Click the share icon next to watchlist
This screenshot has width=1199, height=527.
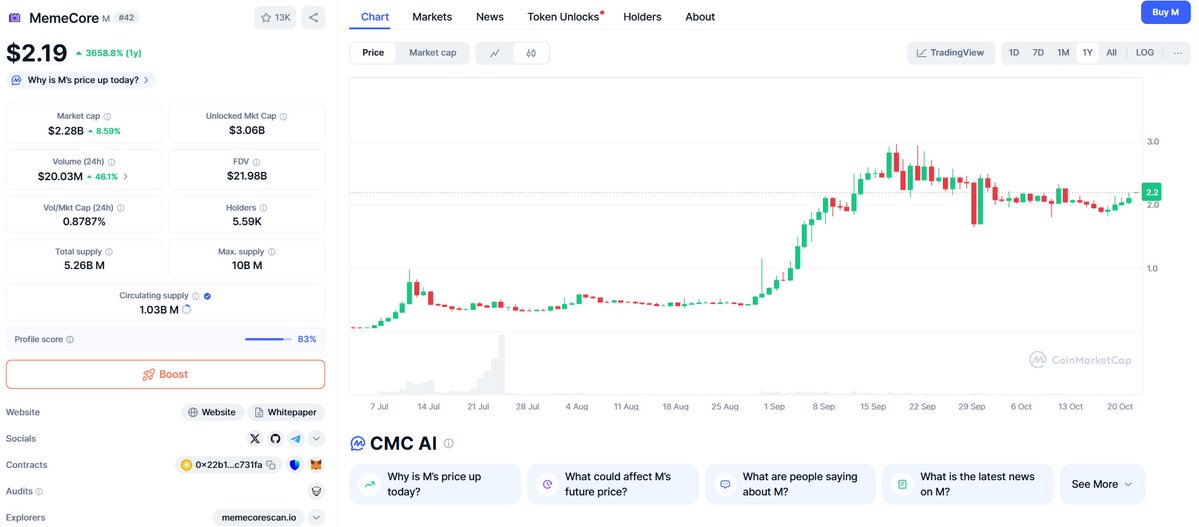(313, 17)
